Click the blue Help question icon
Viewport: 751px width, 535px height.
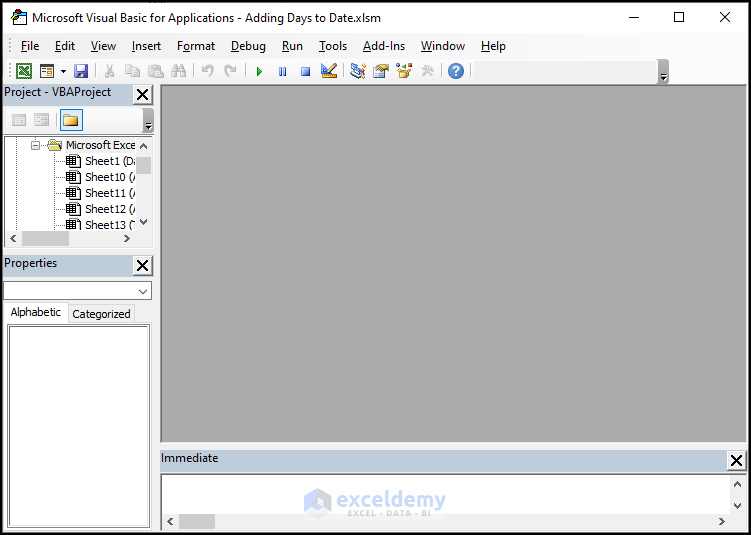point(456,71)
